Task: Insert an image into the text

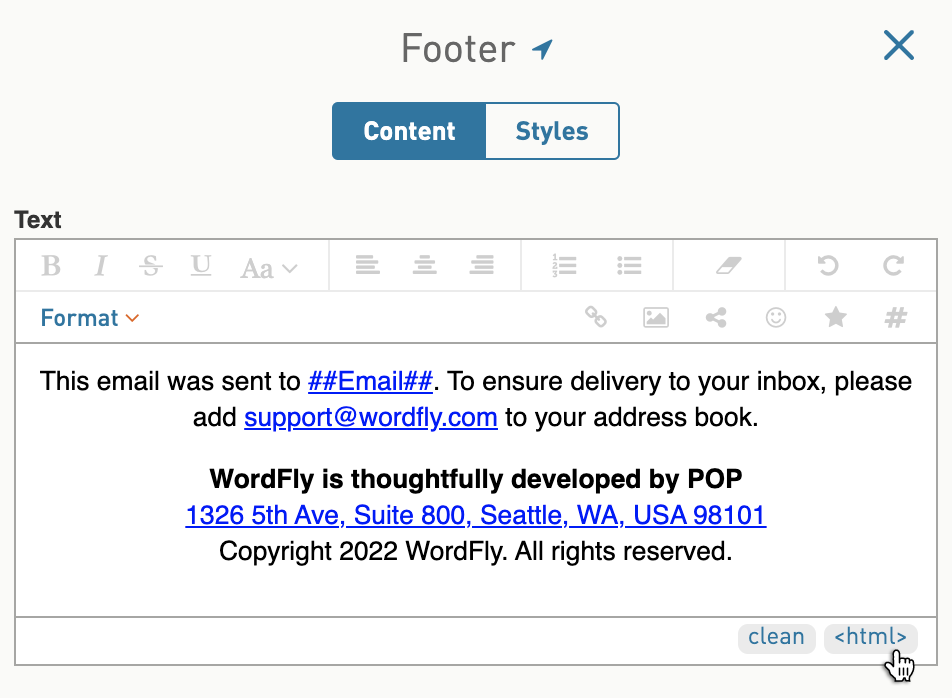Action: point(656,317)
